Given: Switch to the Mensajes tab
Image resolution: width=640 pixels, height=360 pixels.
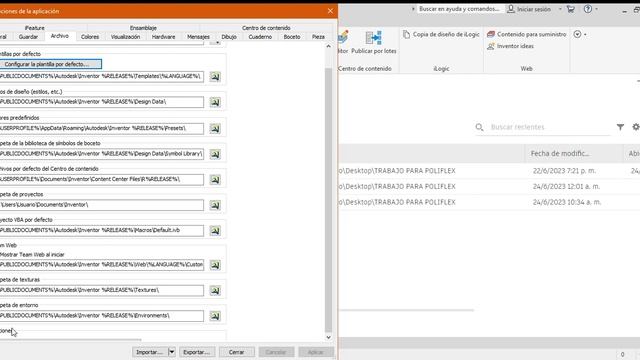Looking at the screenshot, I should click(198, 37).
